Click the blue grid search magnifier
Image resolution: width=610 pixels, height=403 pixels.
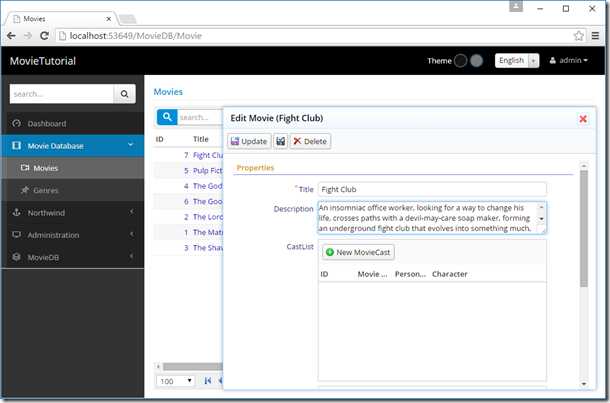[x=167, y=117]
